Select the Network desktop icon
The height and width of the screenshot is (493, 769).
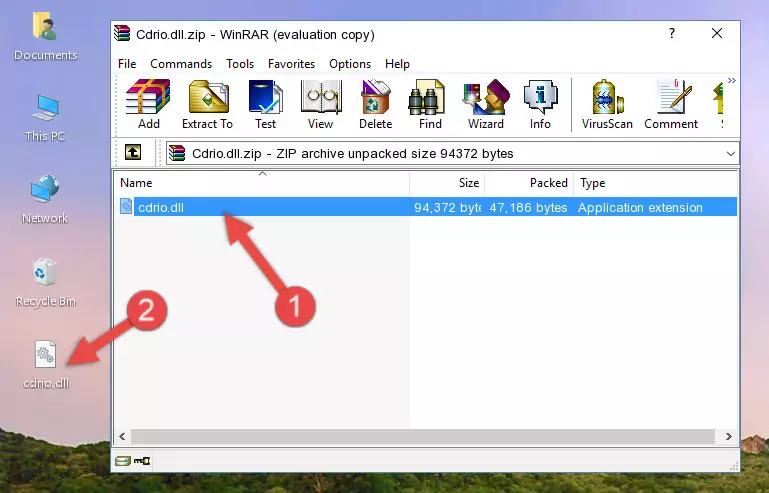coord(45,199)
